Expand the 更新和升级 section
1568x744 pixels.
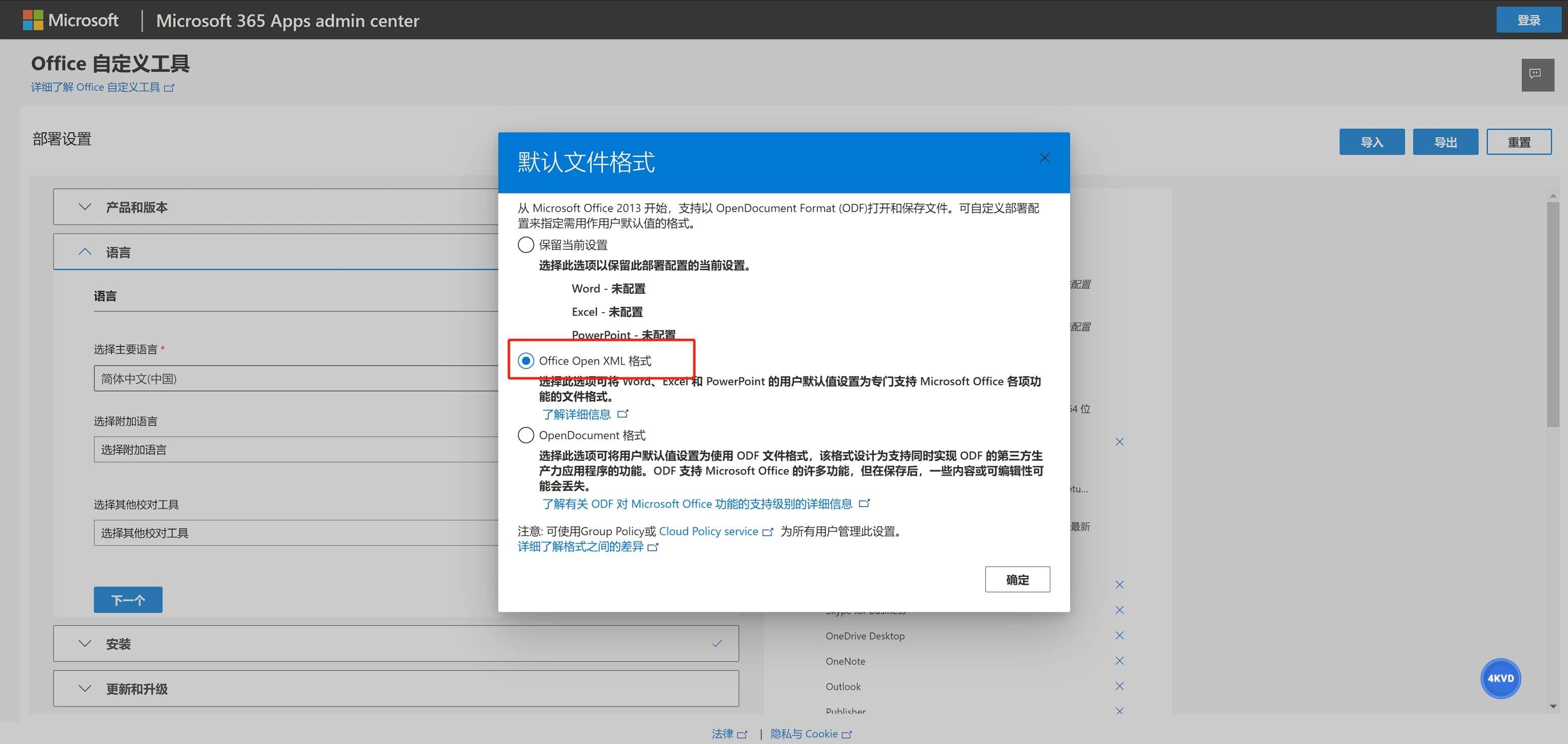click(x=85, y=689)
